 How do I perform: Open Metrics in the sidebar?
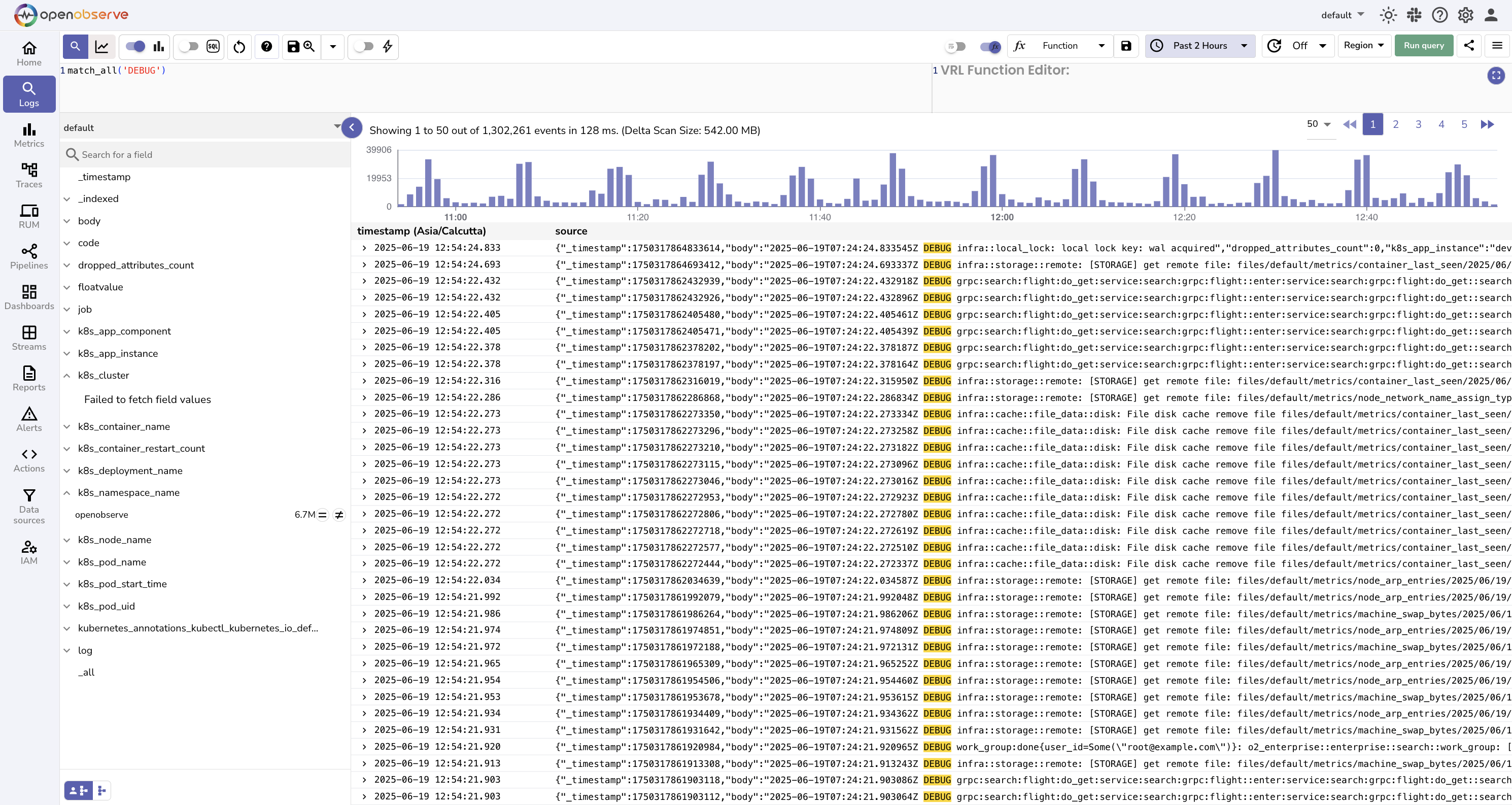coord(29,135)
